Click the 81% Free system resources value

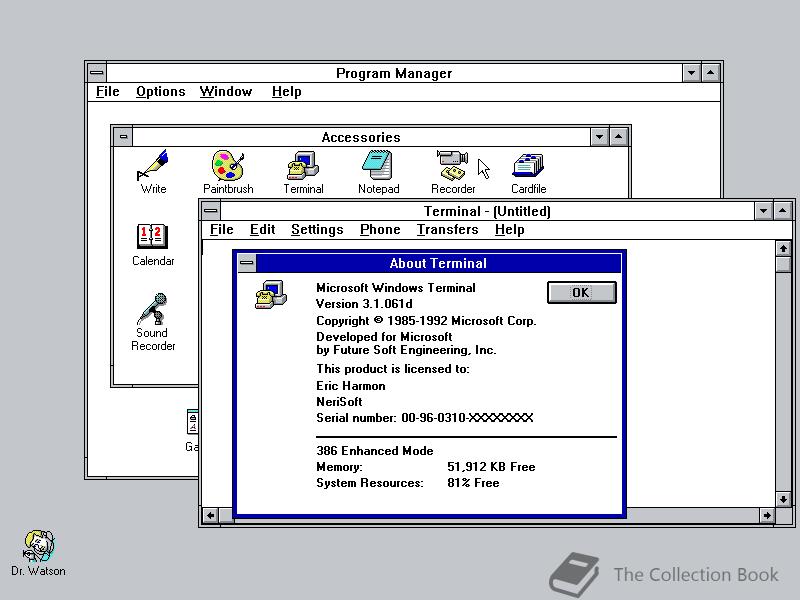click(x=473, y=483)
